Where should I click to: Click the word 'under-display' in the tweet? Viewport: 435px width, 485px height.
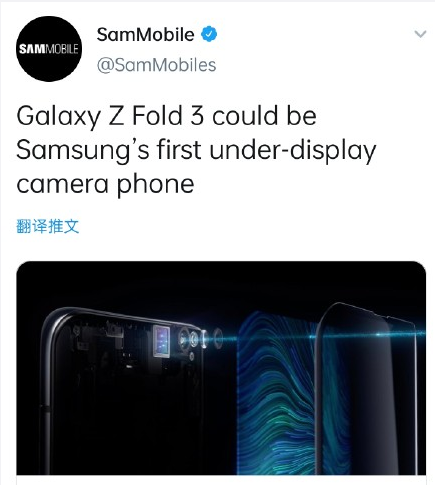[293, 150]
